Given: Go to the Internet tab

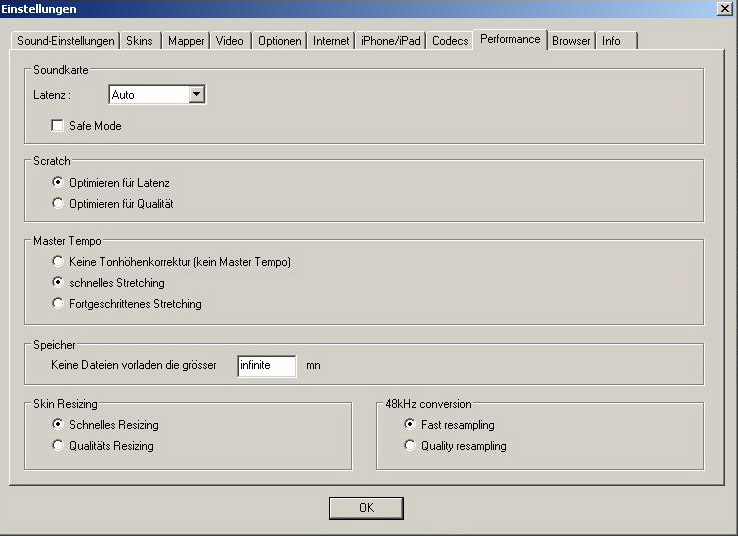Looking at the screenshot, I should click(331, 41).
